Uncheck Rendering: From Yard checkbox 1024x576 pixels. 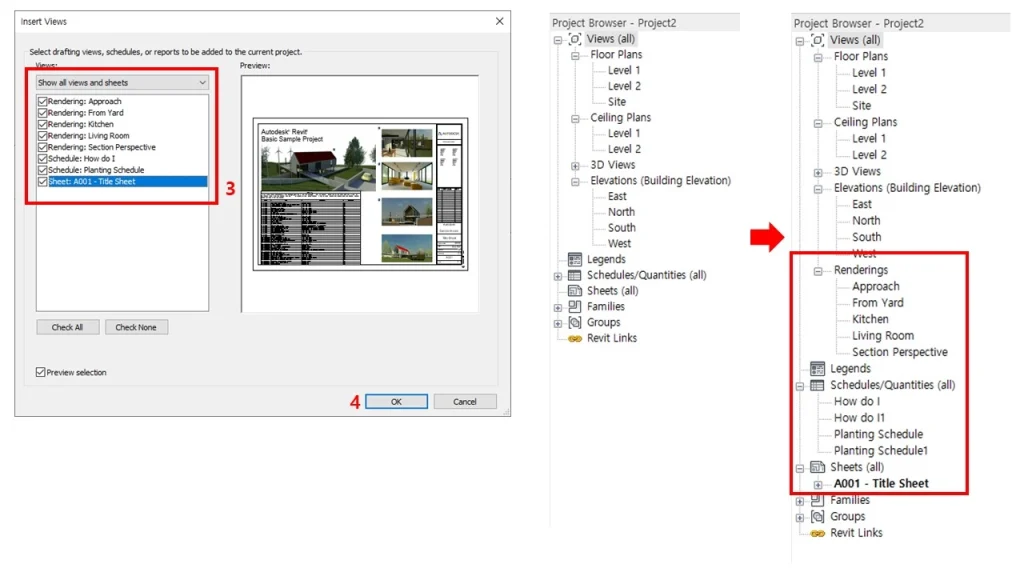(42, 113)
